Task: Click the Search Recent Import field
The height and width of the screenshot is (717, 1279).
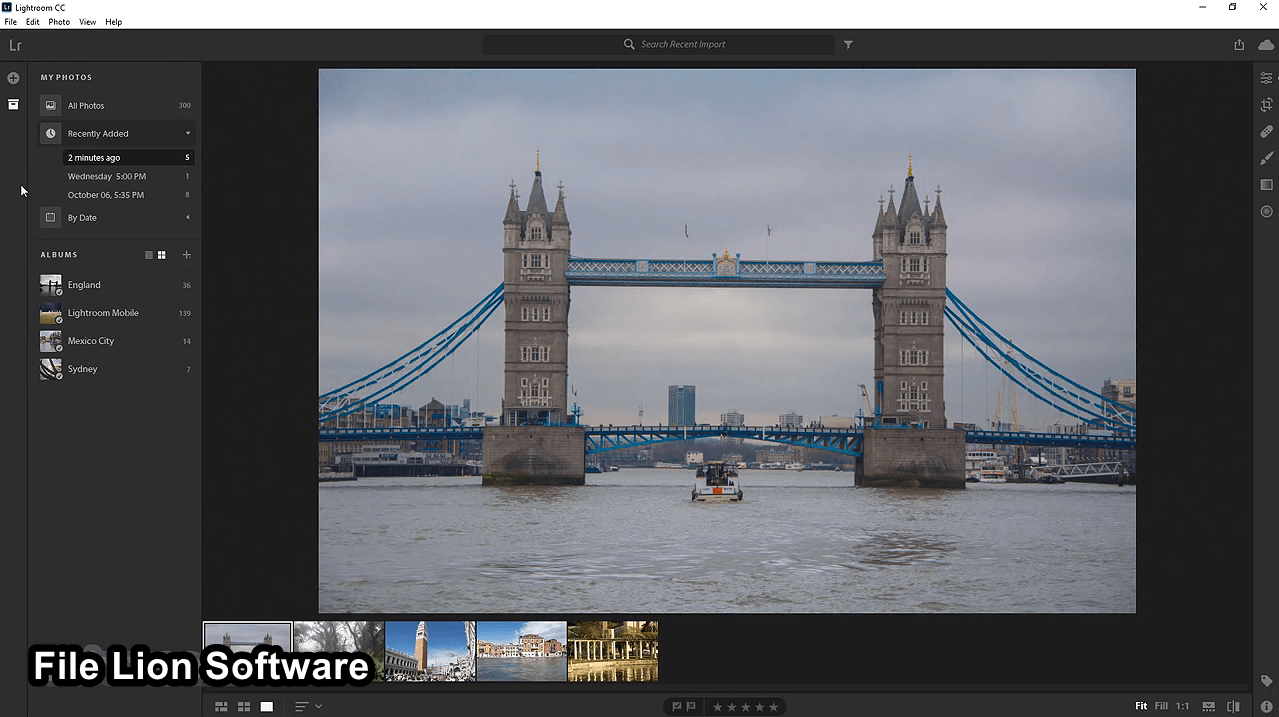Action: (658, 44)
